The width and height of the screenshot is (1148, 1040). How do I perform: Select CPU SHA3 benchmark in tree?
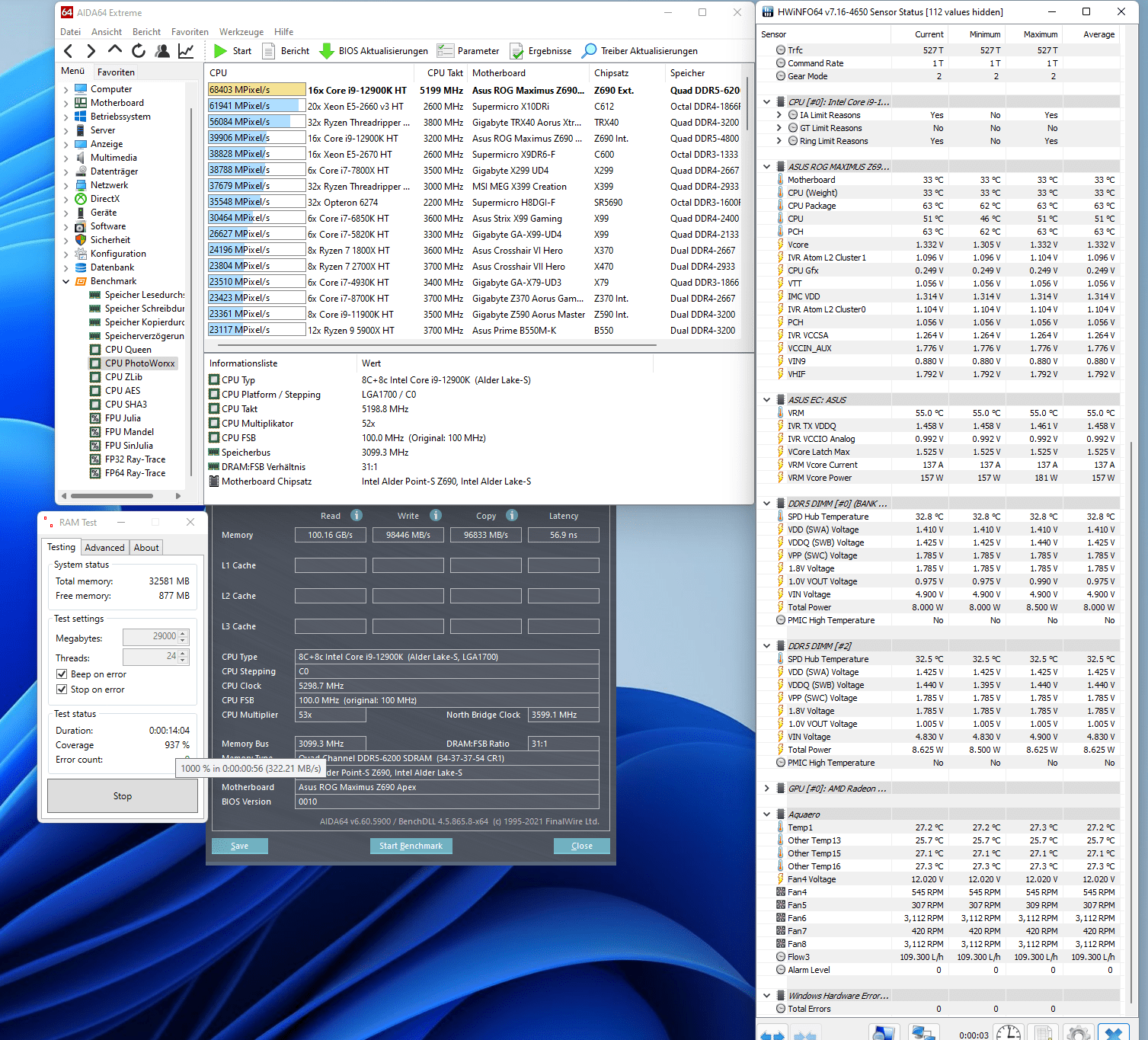(x=126, y=405)
